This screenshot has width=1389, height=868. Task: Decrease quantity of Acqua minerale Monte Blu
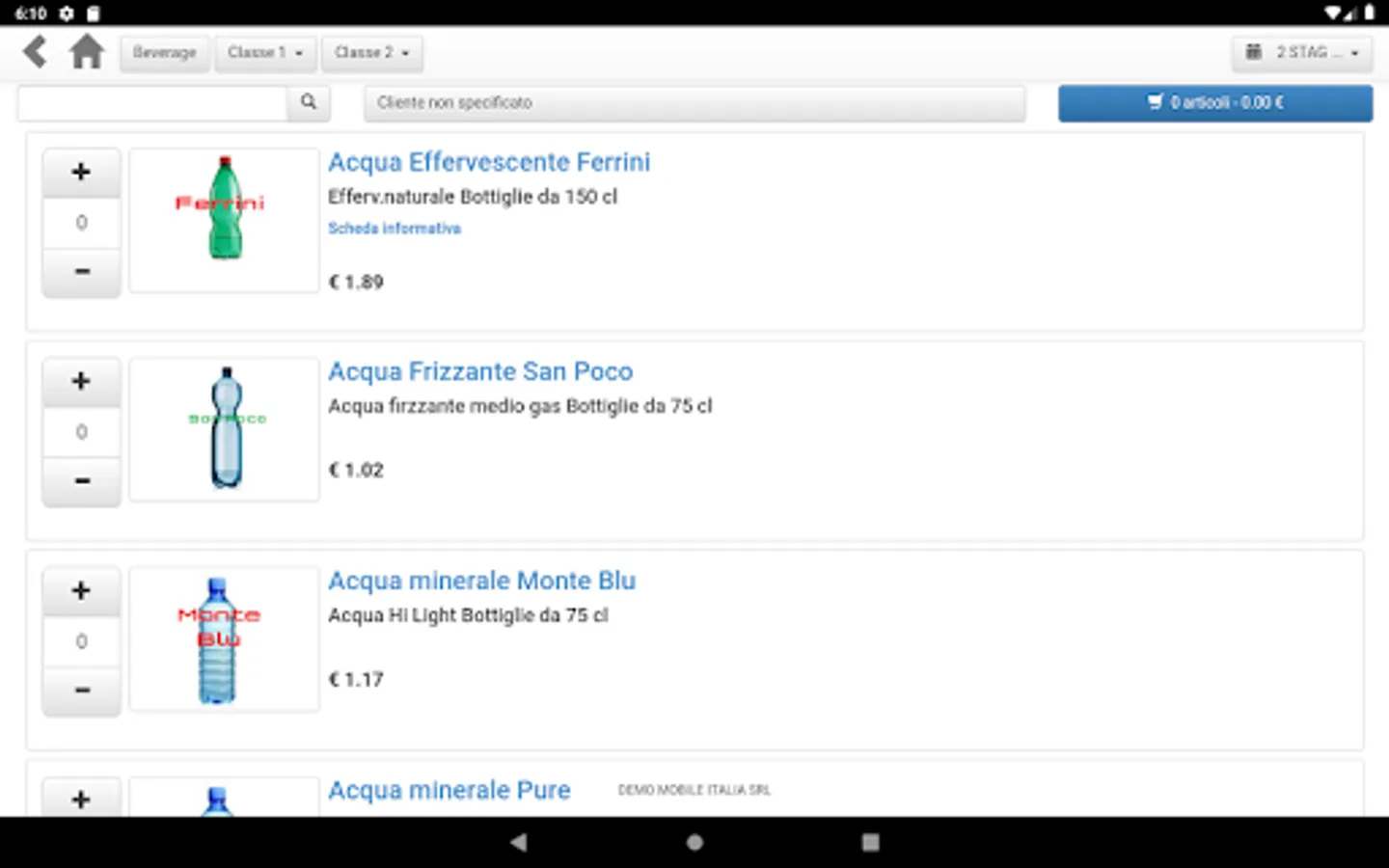(81, 691)
